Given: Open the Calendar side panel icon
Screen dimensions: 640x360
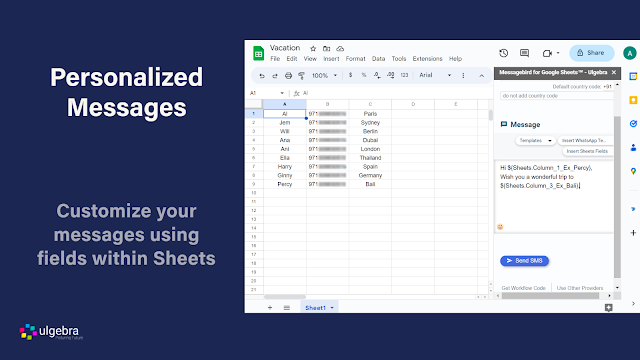Looking at the screenshot, I should pyautogui.click(x=633, y=76).
